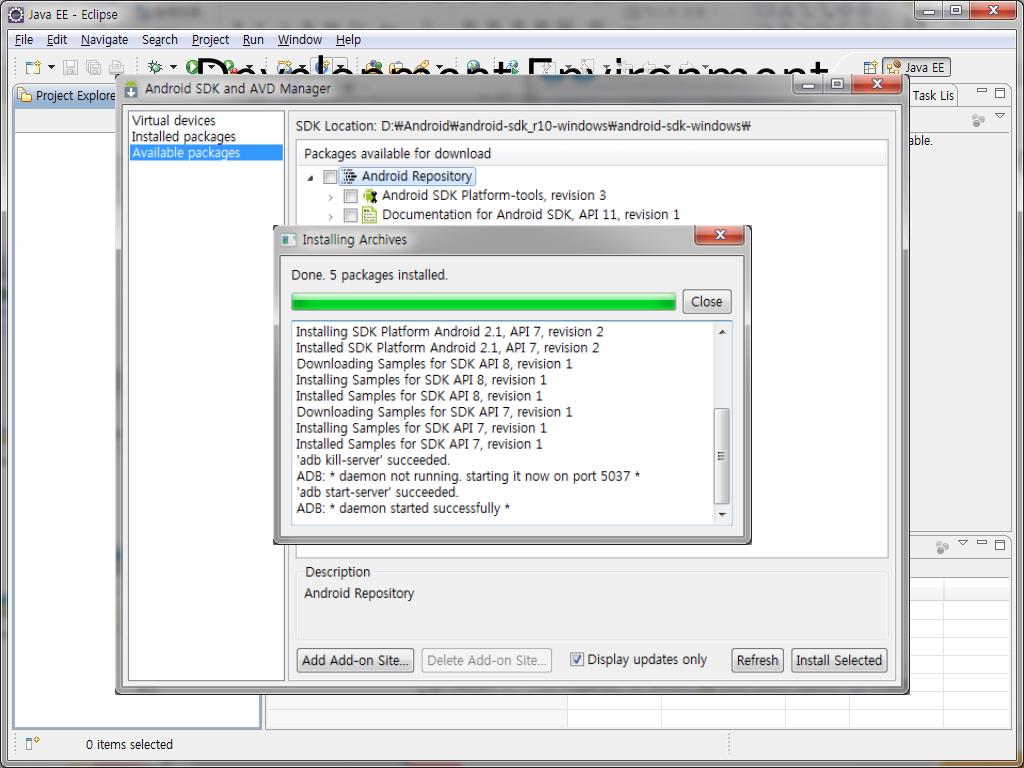Open the Help menu

point(348,40)
